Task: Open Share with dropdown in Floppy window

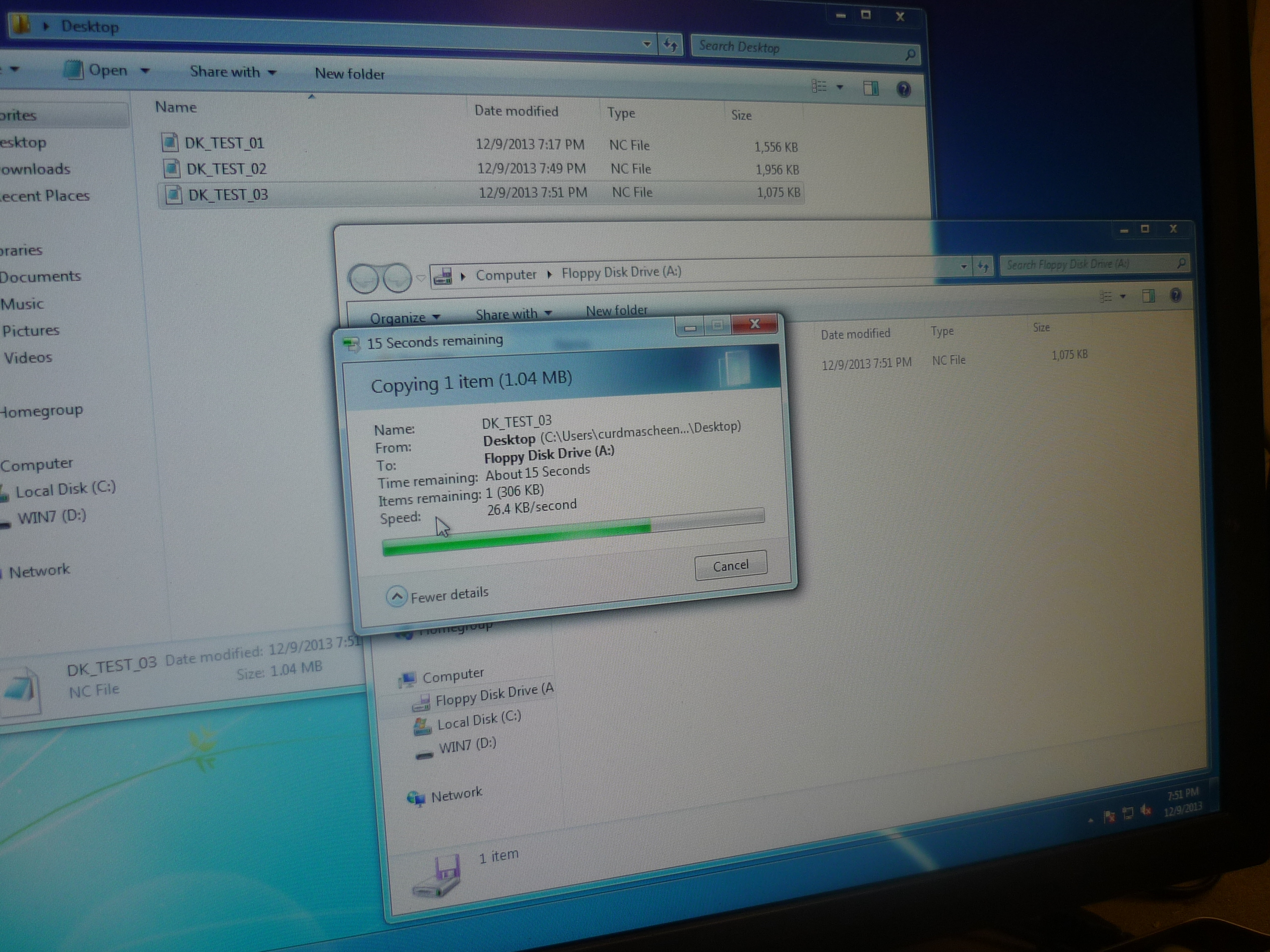Action: point(513,314)
